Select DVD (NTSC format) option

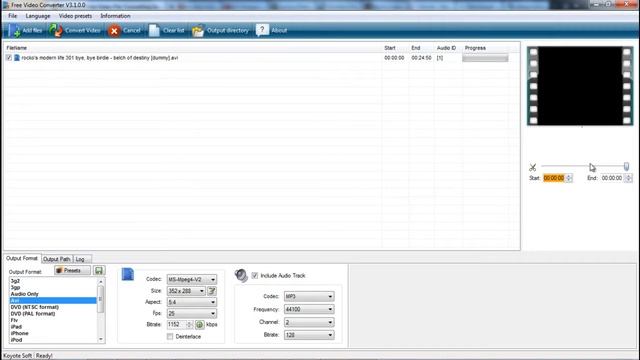53,307
